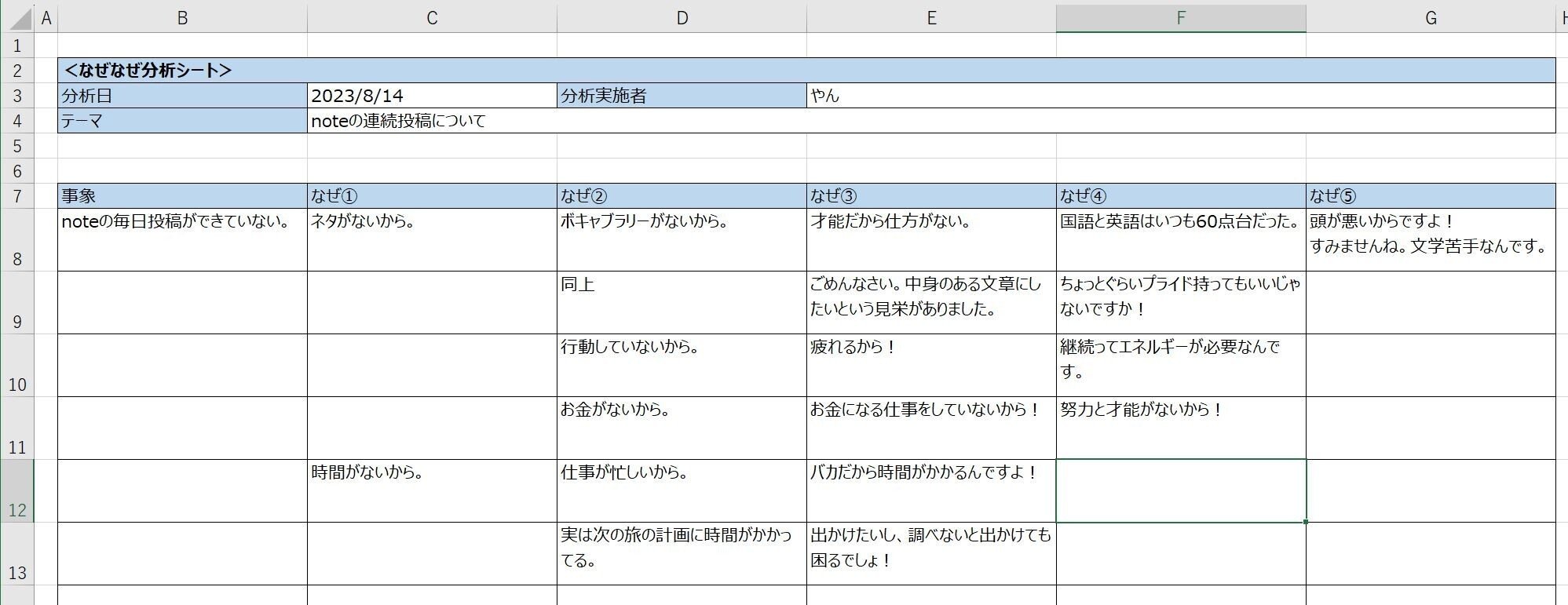Click the なぜ⑤ header cell

(1431, 196)
